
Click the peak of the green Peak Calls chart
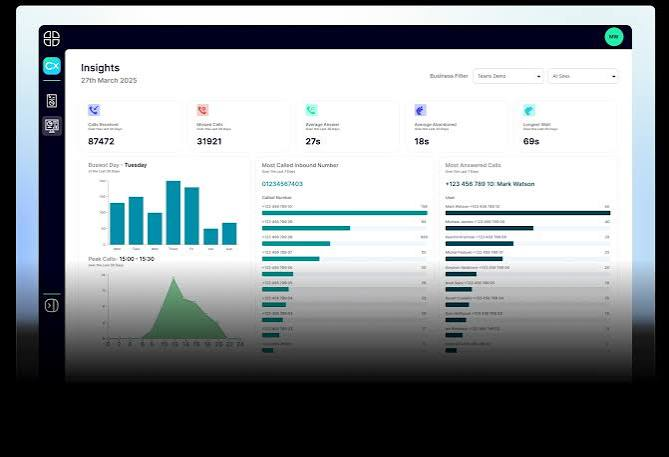pyautogui.click(x=173, y=278)
